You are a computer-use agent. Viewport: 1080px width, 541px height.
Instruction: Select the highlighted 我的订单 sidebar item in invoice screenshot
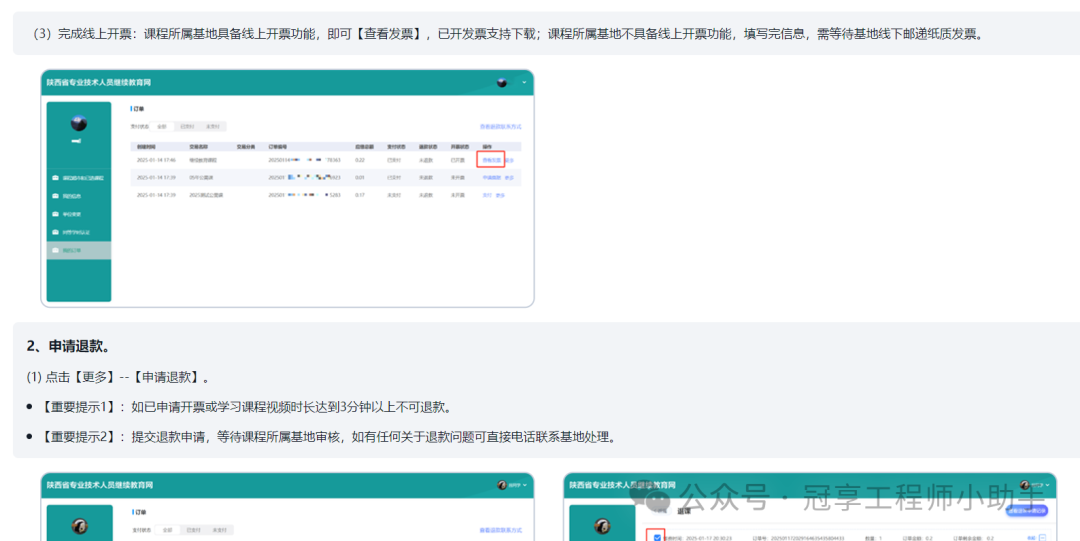tap(79, 250)
